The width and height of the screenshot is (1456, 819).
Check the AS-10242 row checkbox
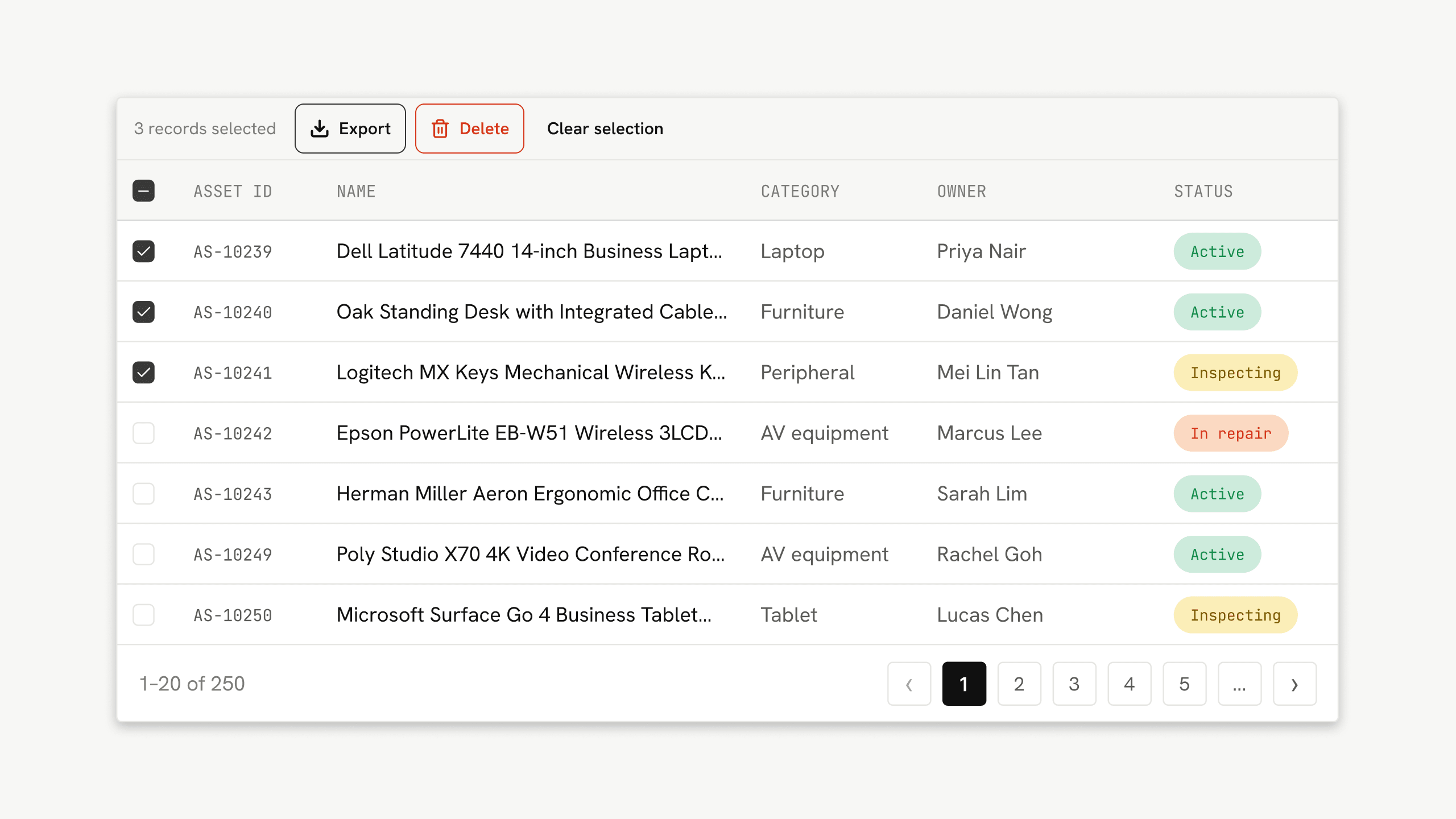click(x=143, y=433)
